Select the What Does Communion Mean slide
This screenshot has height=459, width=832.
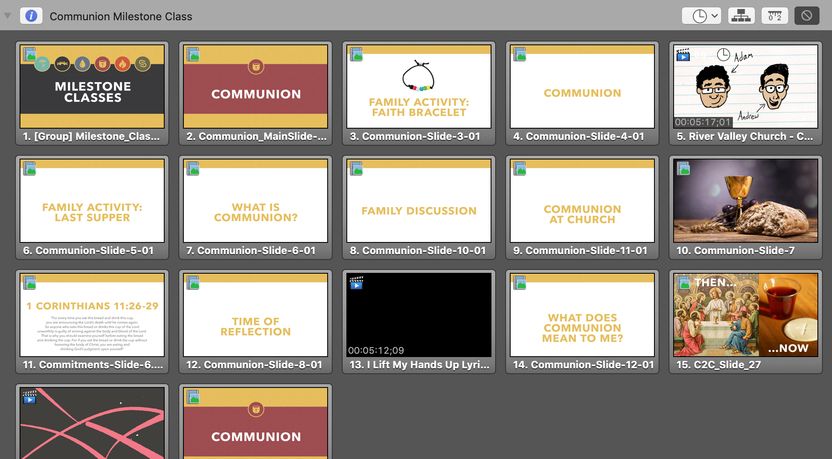[x=583, y=315]
